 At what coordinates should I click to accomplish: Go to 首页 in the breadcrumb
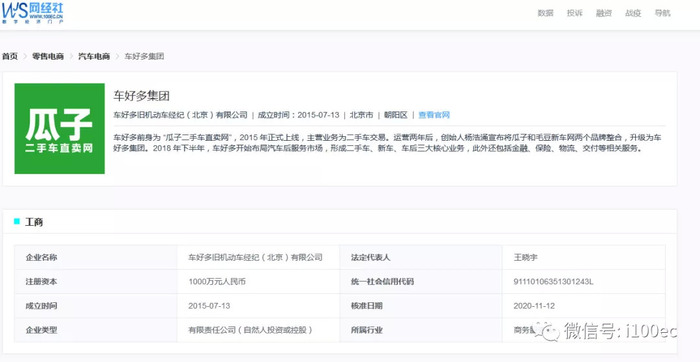pyautogui.click(x=10, y=56)
